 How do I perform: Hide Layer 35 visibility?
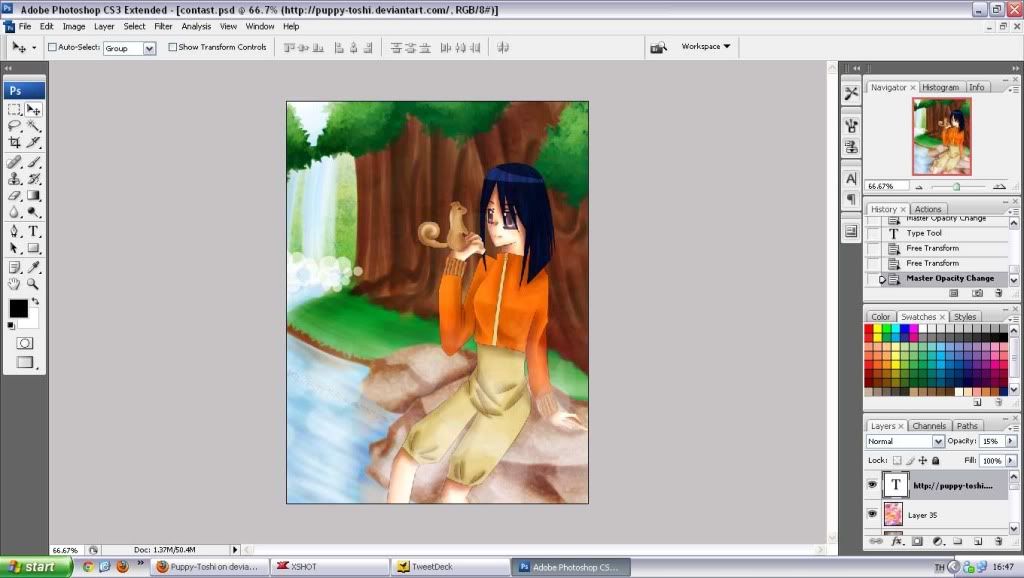click(x=872, y=514)
